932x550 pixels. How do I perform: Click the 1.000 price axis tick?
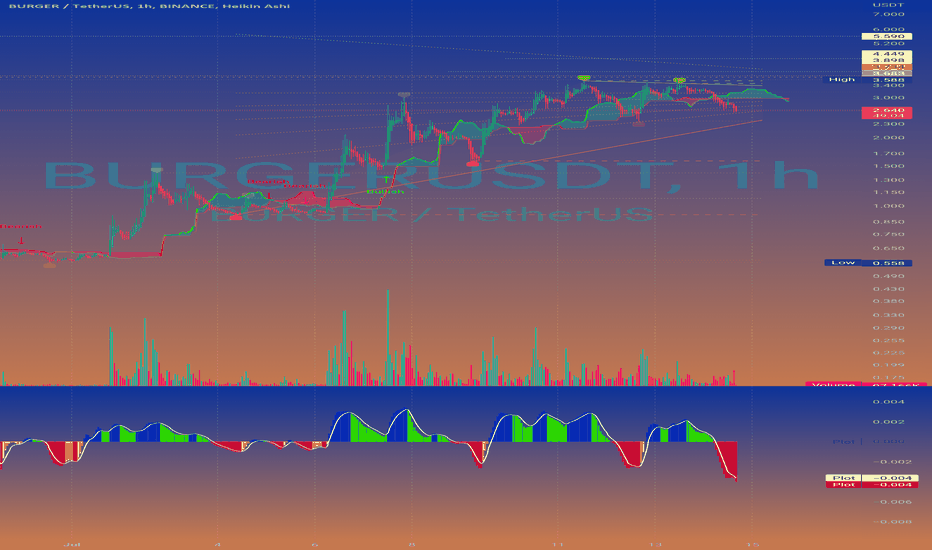click(888, 206)
